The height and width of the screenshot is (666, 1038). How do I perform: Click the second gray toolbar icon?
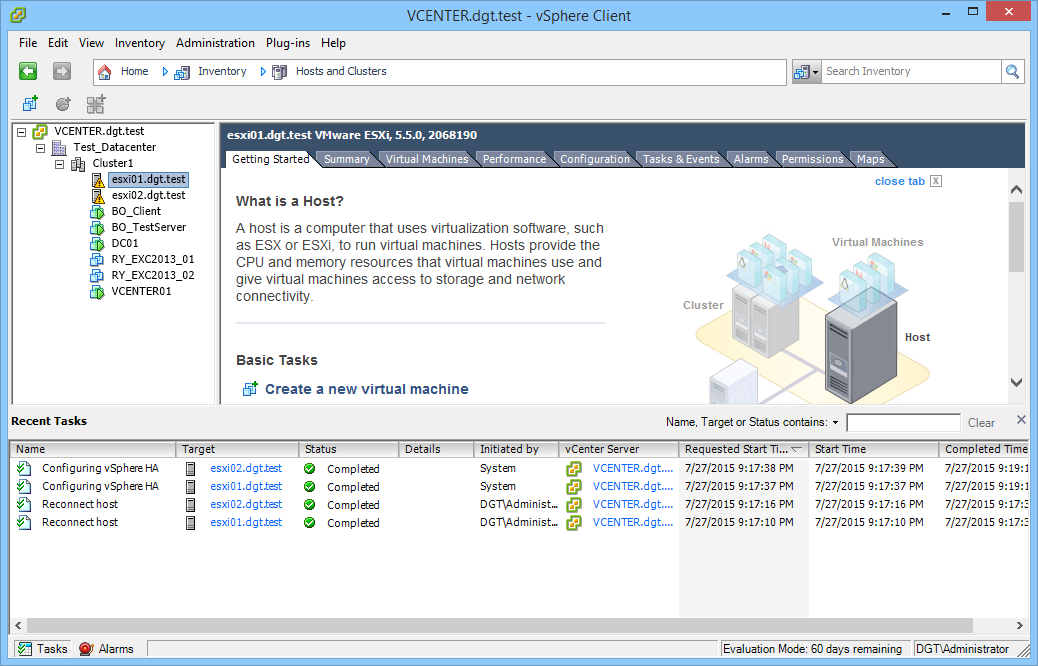coord(63,104)
